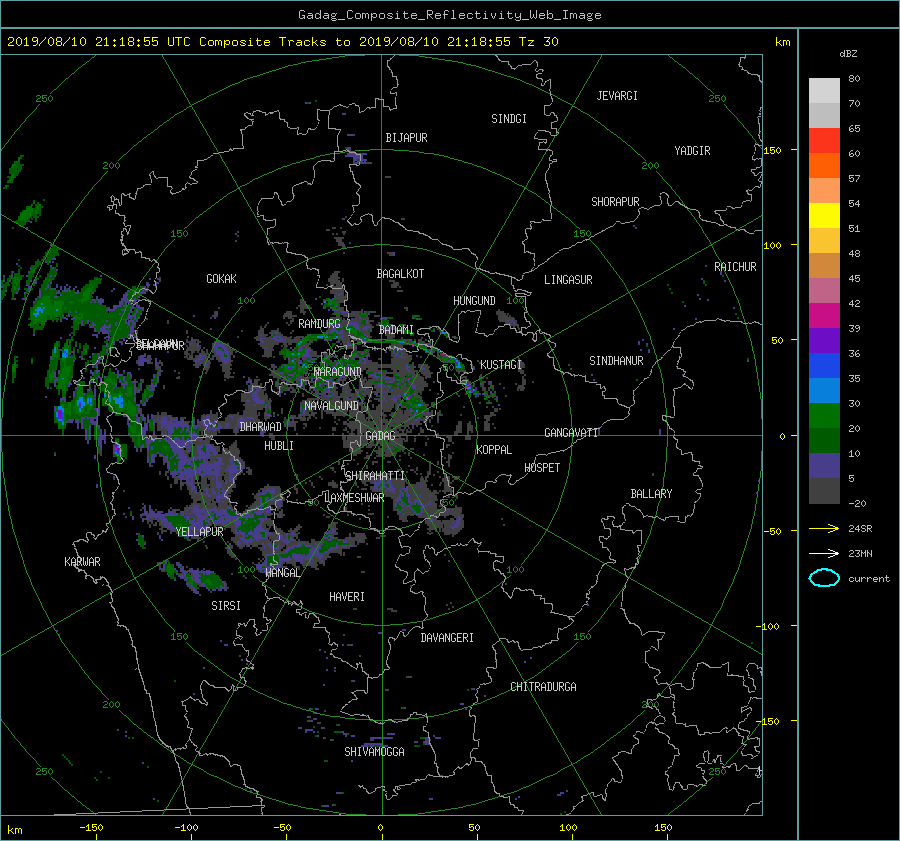Click the 24SR legend label
This screenshot has width=900, height=841.
[860, 528]
